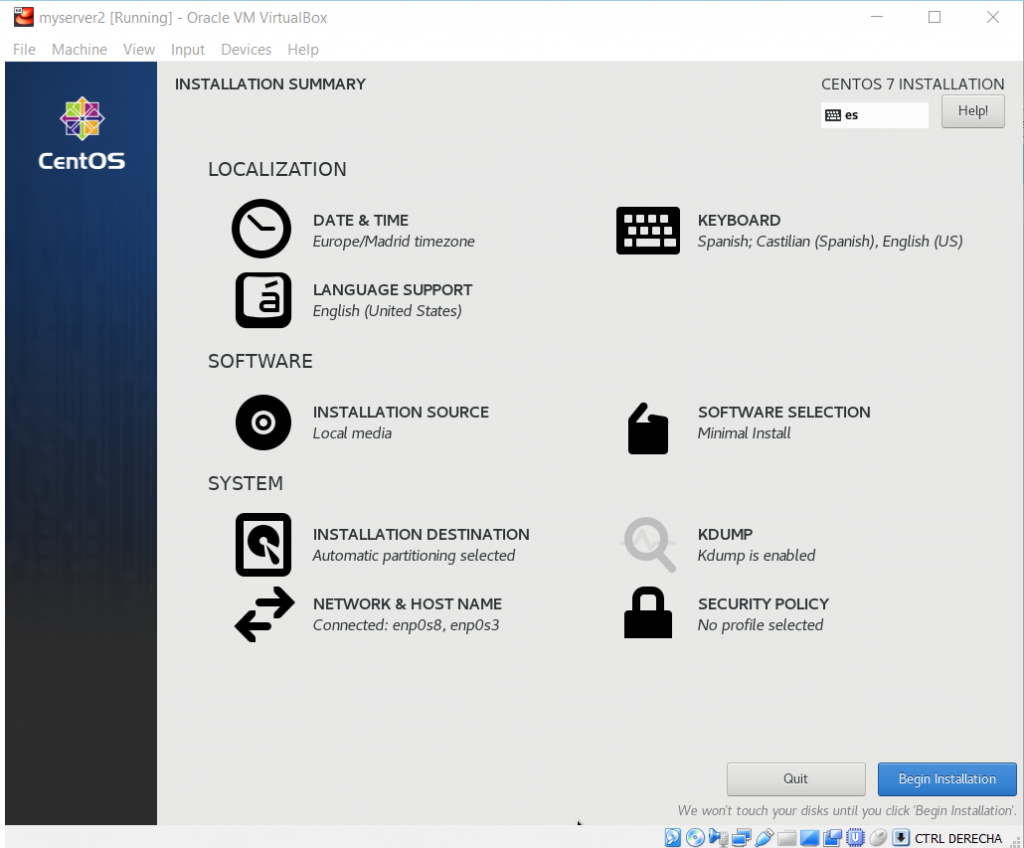1024x848 pixels.
Task: Maximize the myserver2 VirtualBox window
Action: (x=935, y=17)
